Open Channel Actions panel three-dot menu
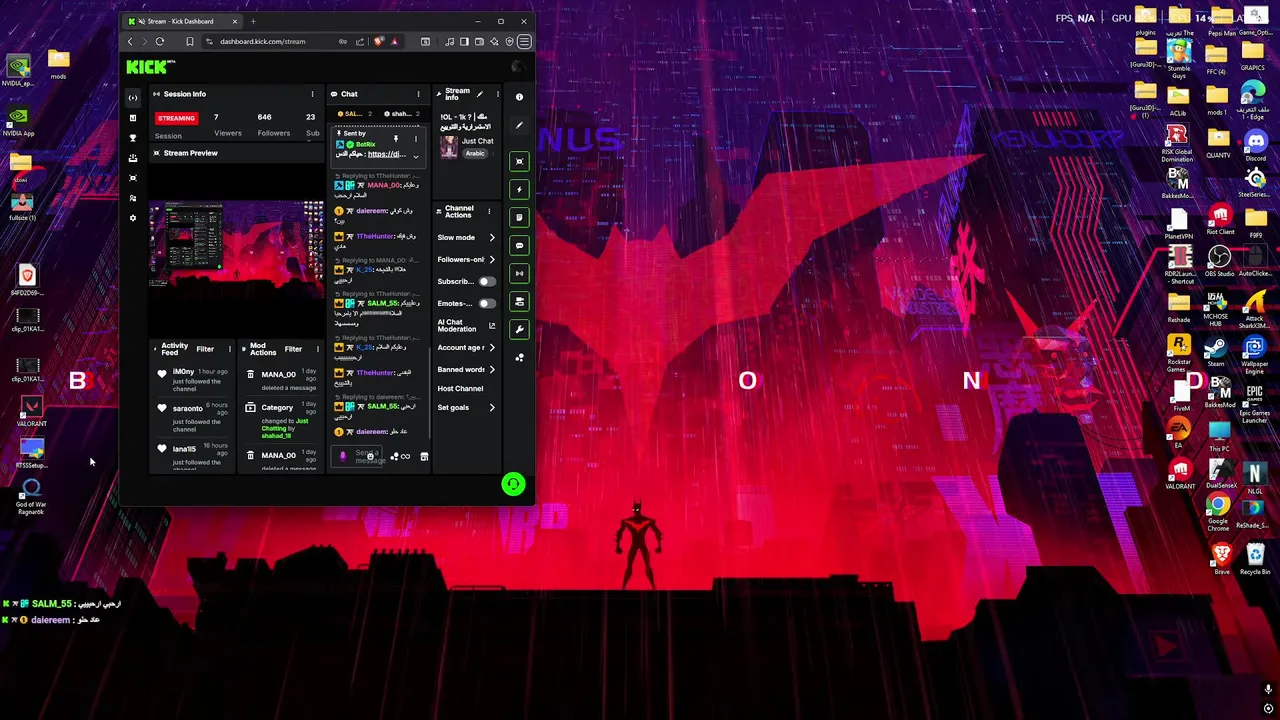 [489, 212]
